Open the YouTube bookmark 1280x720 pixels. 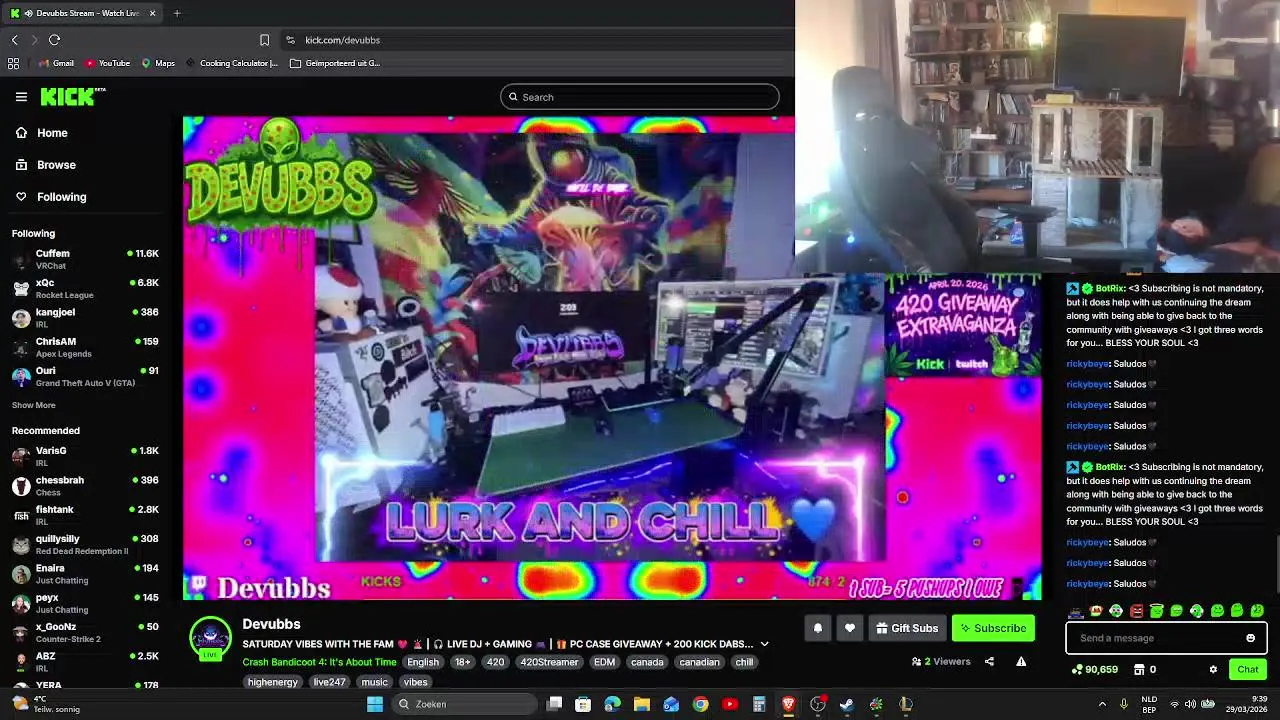[107, 63]
